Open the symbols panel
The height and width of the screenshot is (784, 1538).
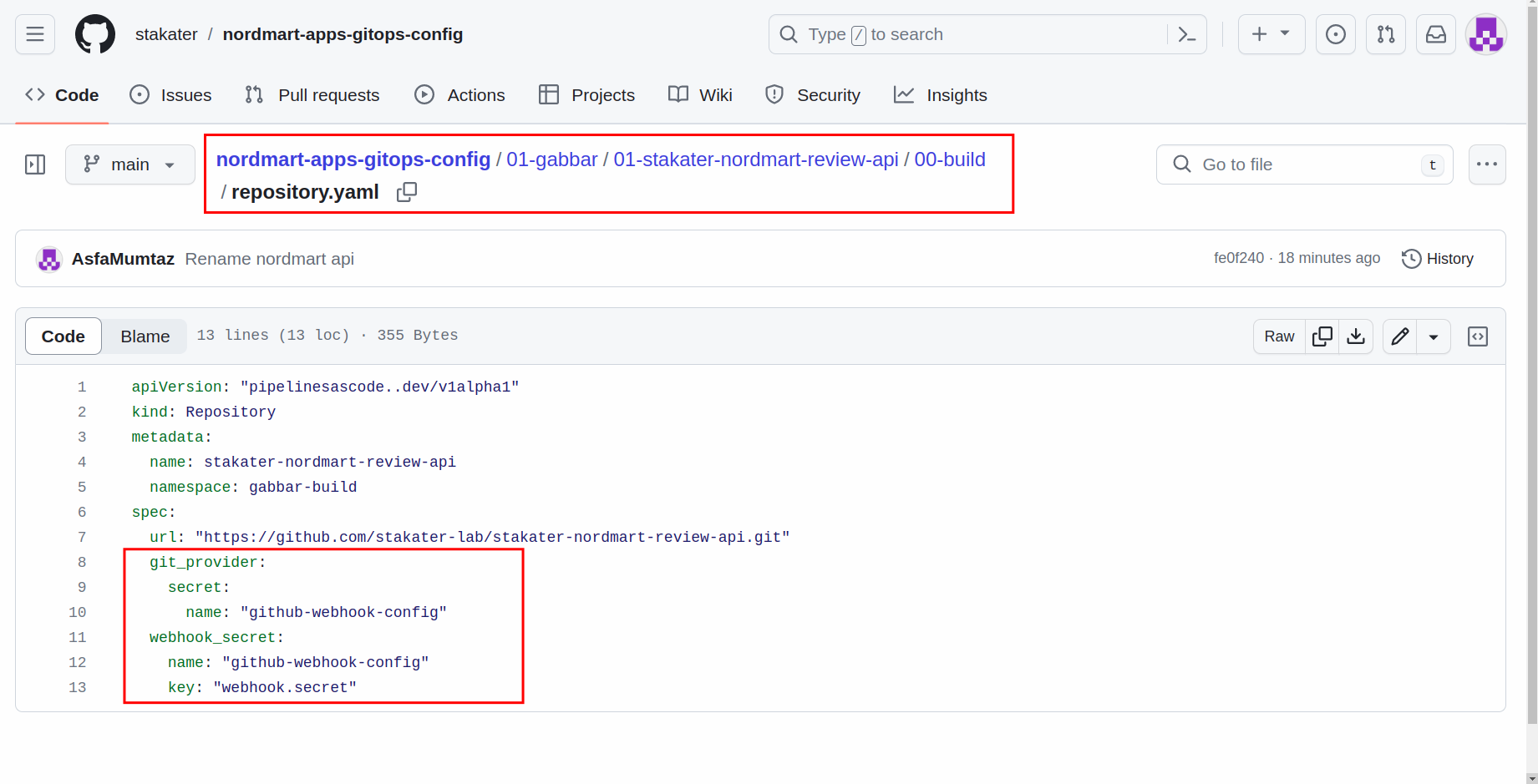[1478, 336]
